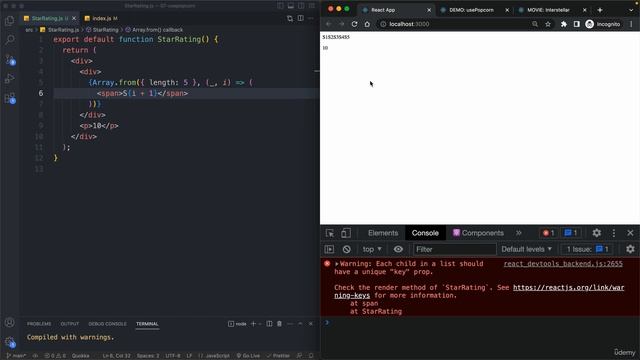Open the Explorer view in VS Code
640x360 pixels.
coord(9,20)
